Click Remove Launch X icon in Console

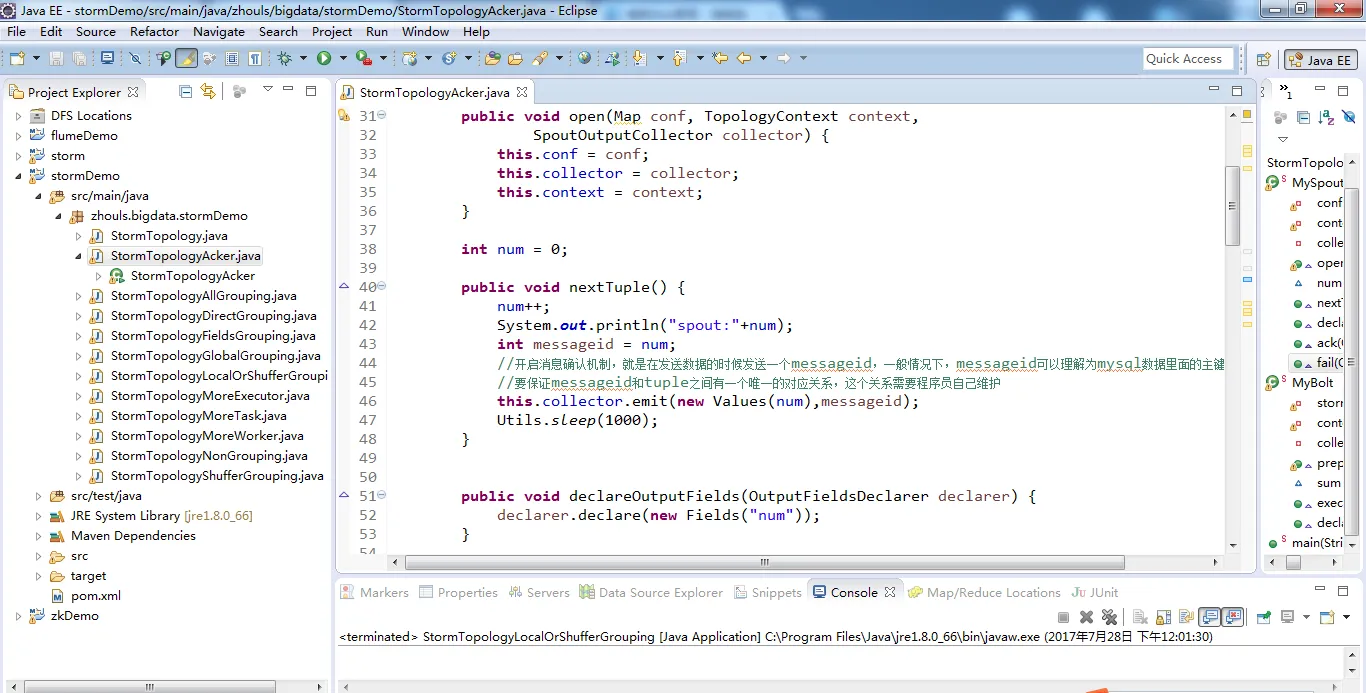click(1086, 617)
